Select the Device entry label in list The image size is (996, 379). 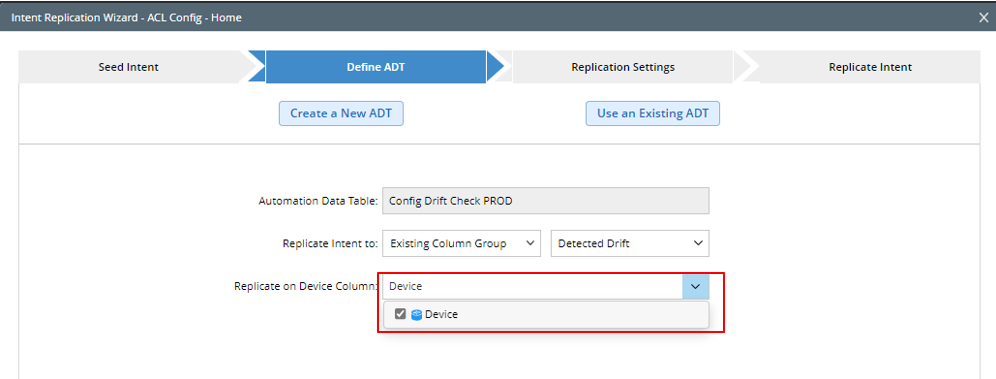(441, 314)
